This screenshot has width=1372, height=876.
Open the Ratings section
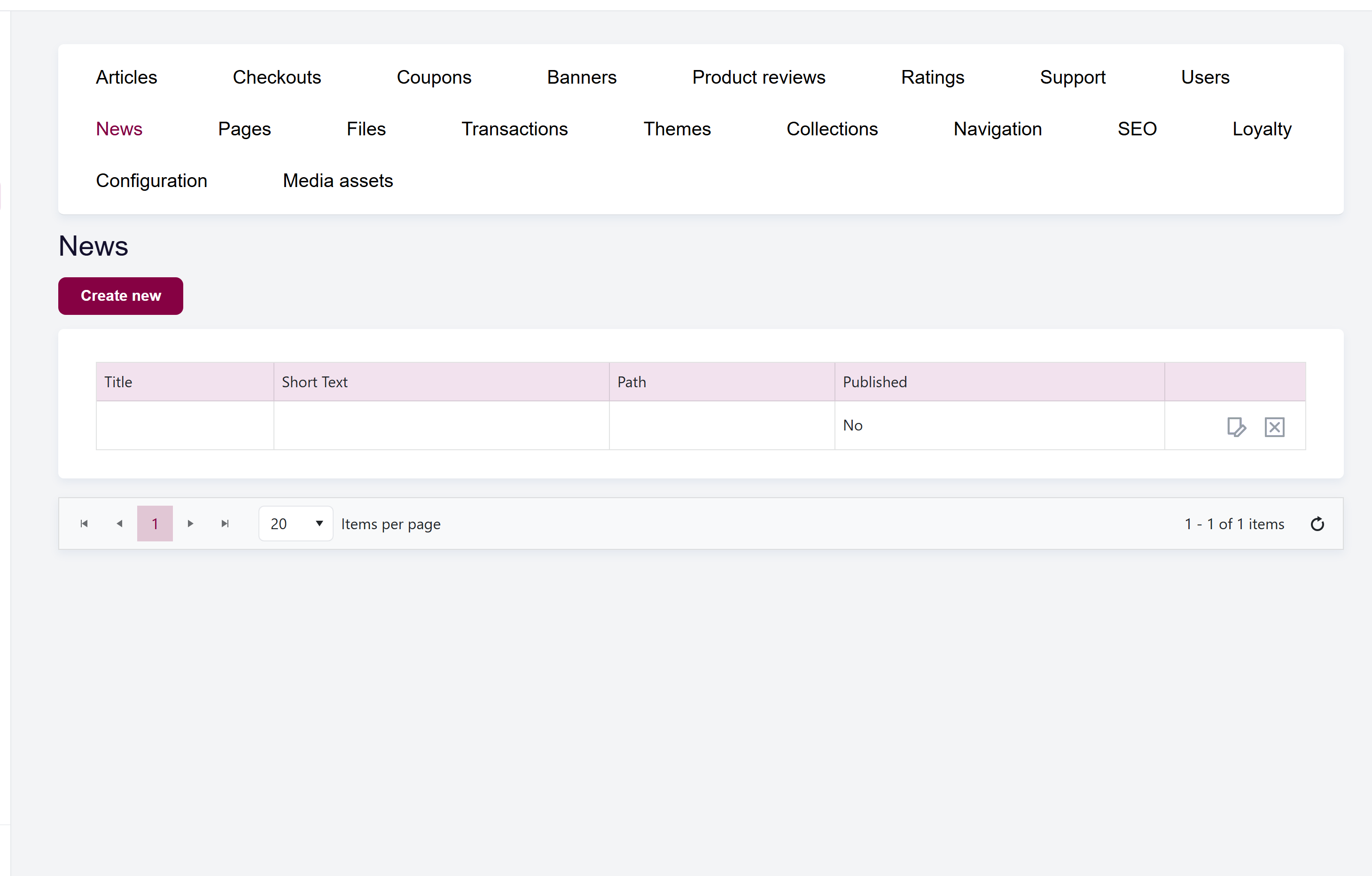(x=933, y=77)
